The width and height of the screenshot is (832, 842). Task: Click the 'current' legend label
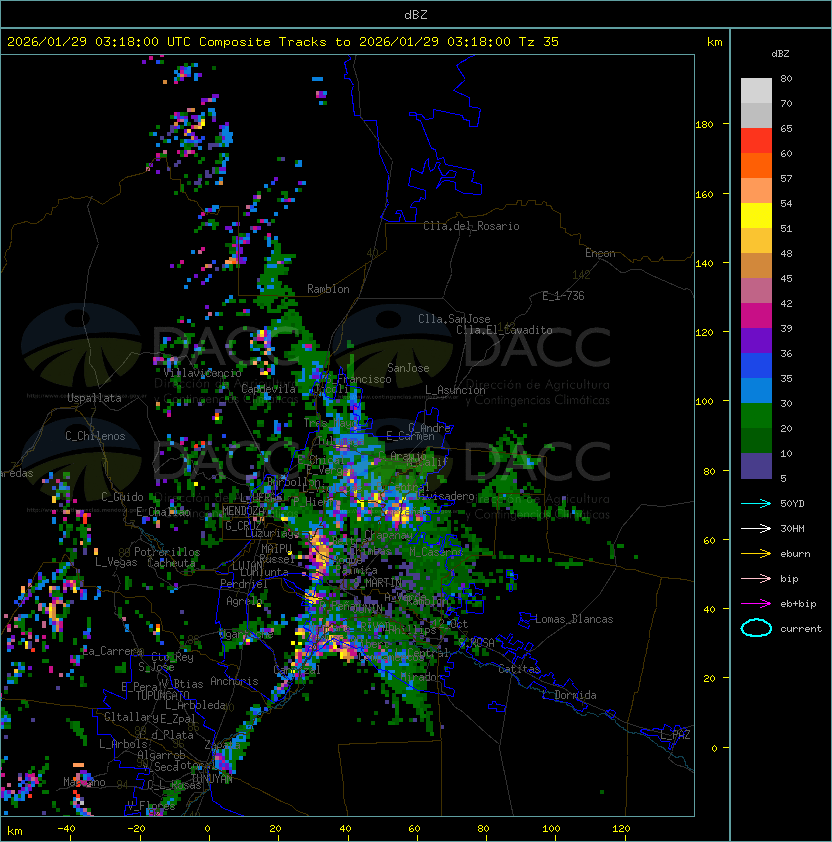801,628
